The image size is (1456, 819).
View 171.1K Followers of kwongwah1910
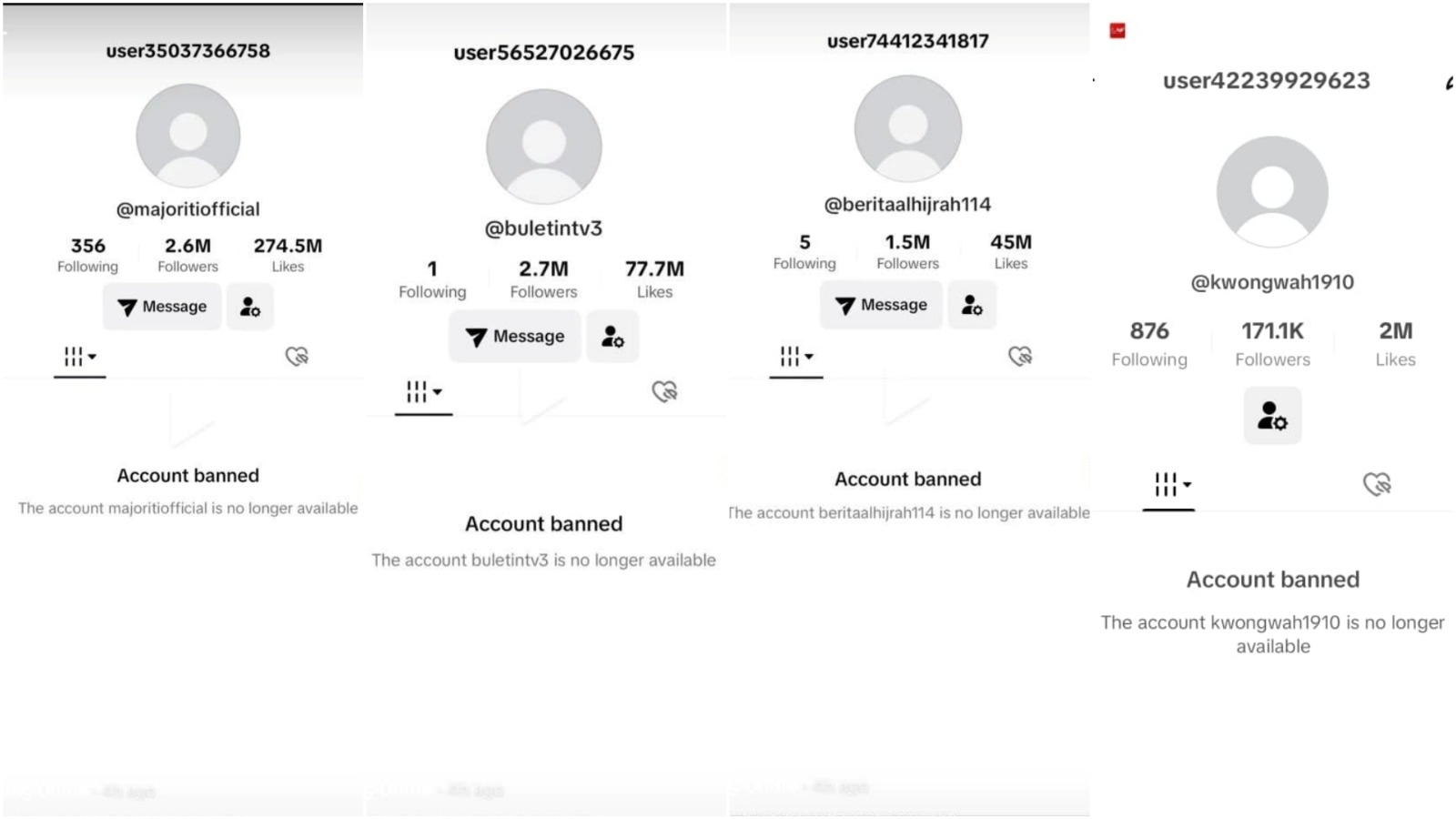1272,343
